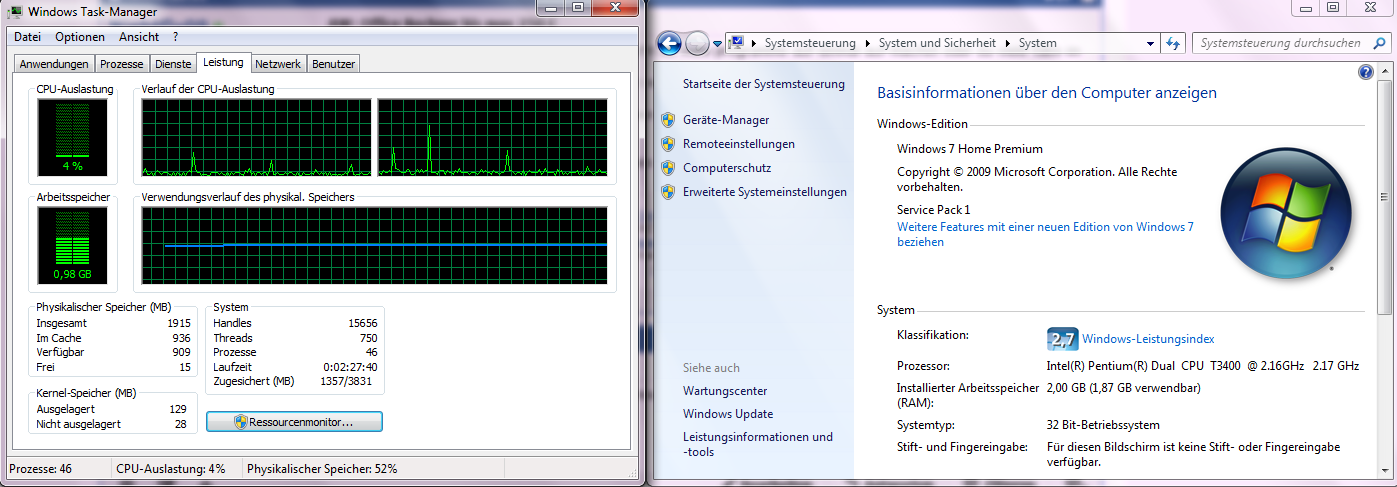
Task: Click System und Sicherheit breadcrumb
Action: pos(939,43)
